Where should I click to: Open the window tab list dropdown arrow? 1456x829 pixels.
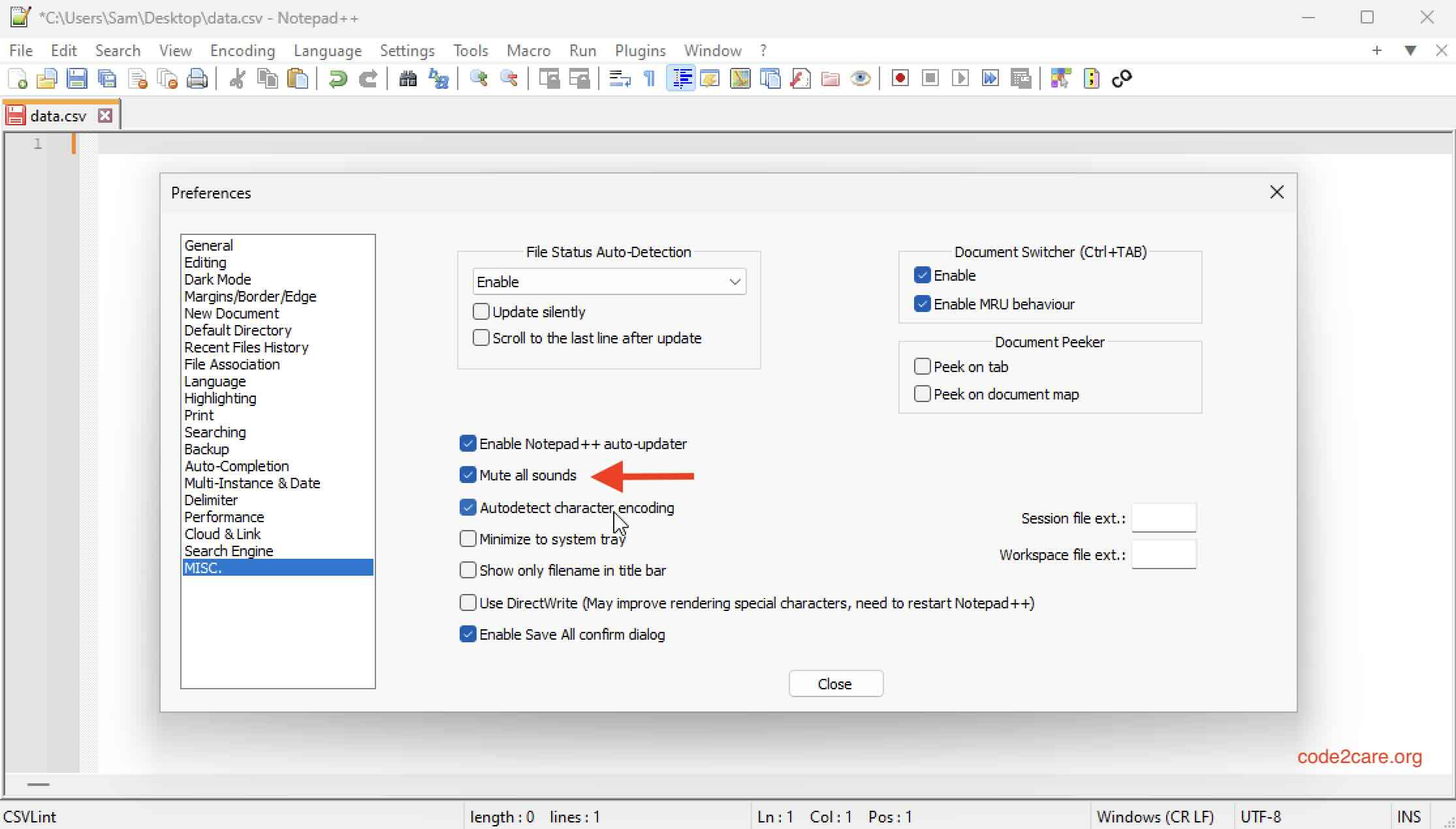(x=1410, y=50)
